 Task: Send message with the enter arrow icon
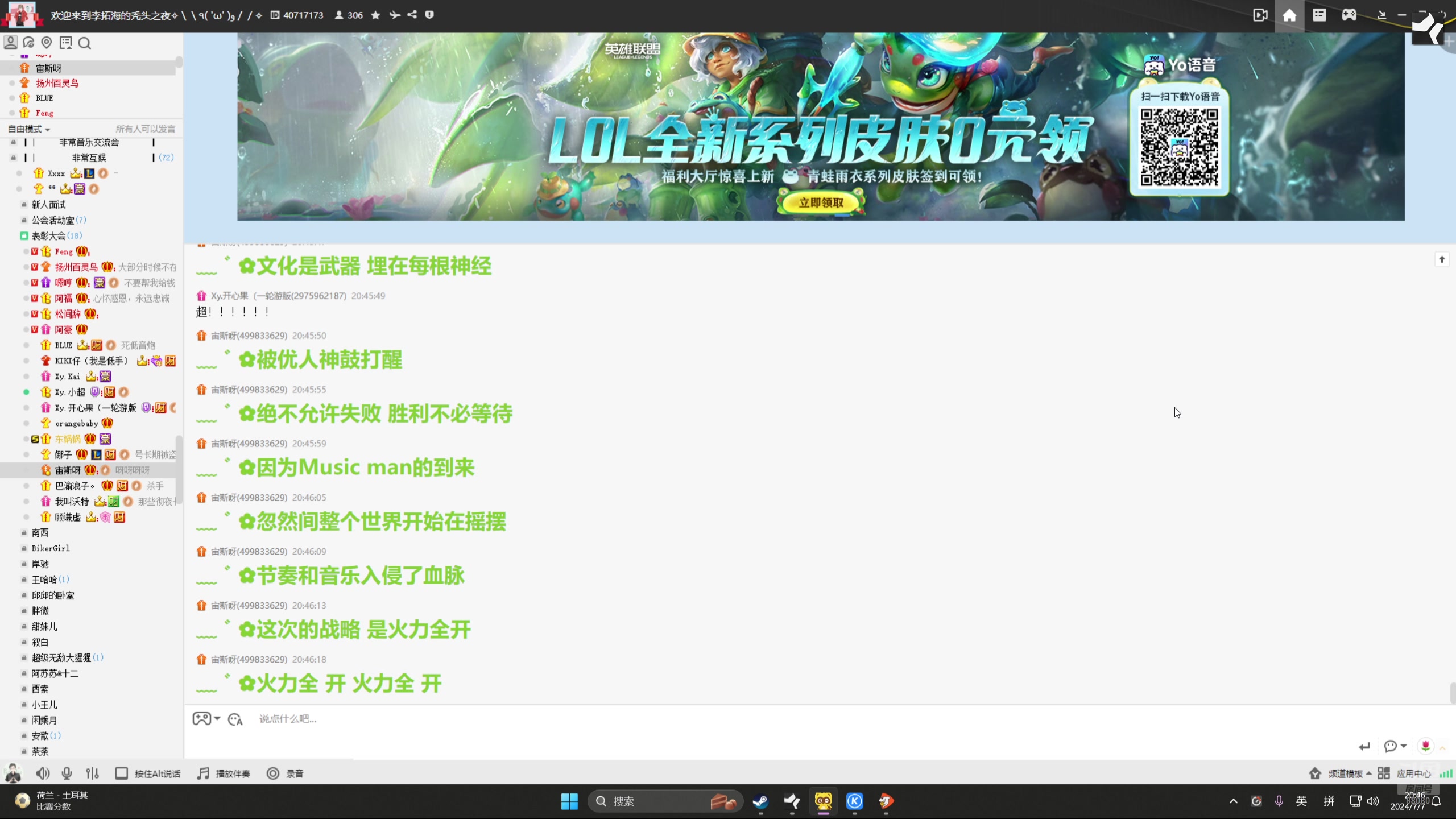(x=1364, y=746)
